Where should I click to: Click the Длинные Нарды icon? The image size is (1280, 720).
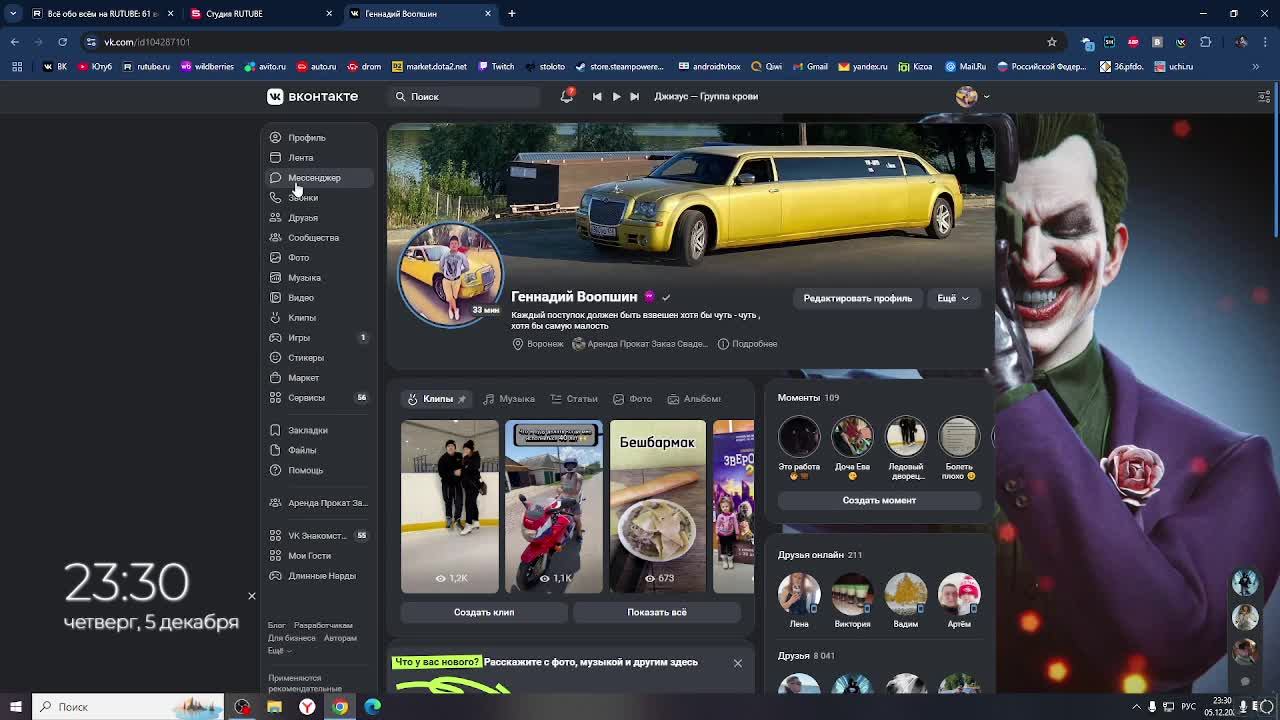(276, 575)
